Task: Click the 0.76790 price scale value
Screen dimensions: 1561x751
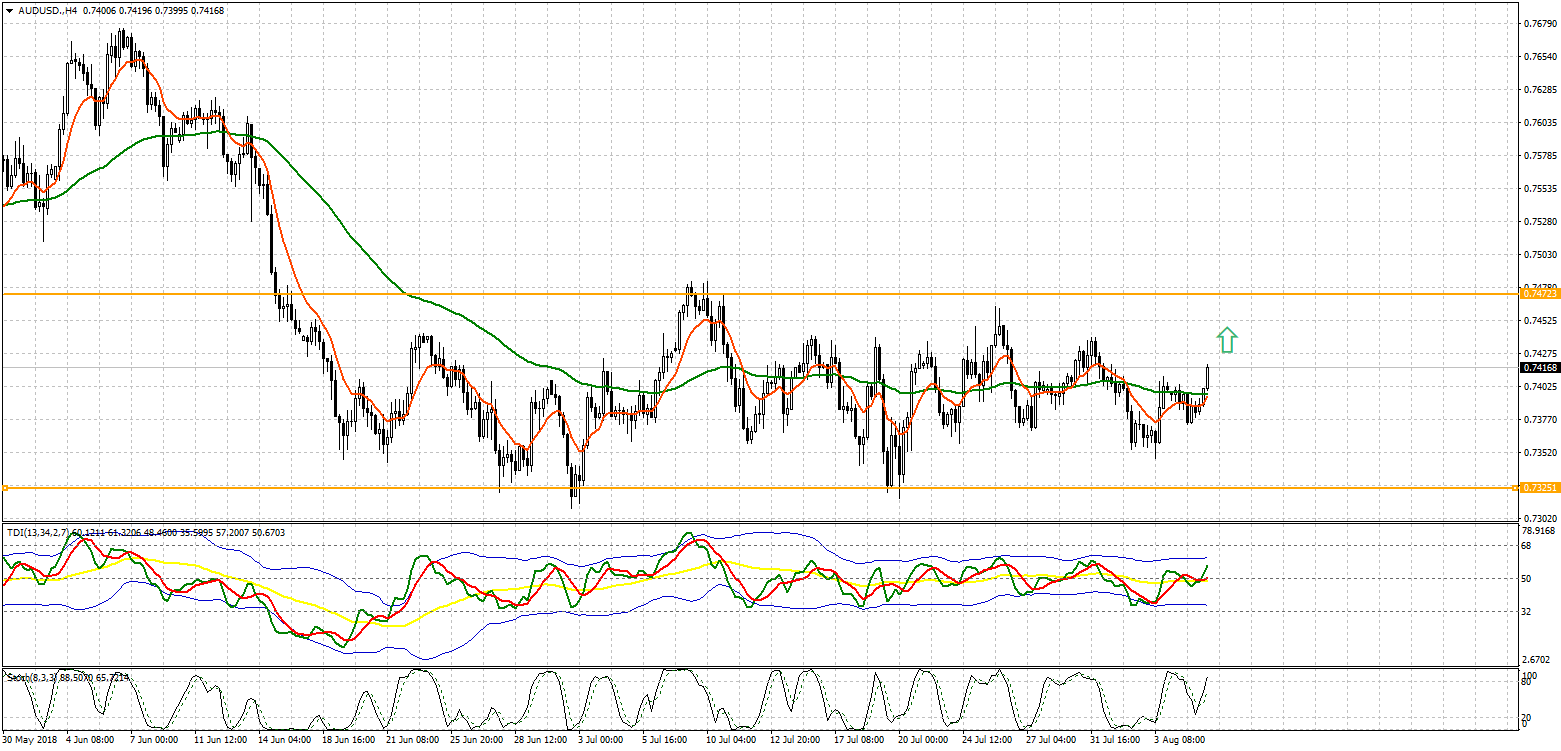Action: pos(1538,23)
